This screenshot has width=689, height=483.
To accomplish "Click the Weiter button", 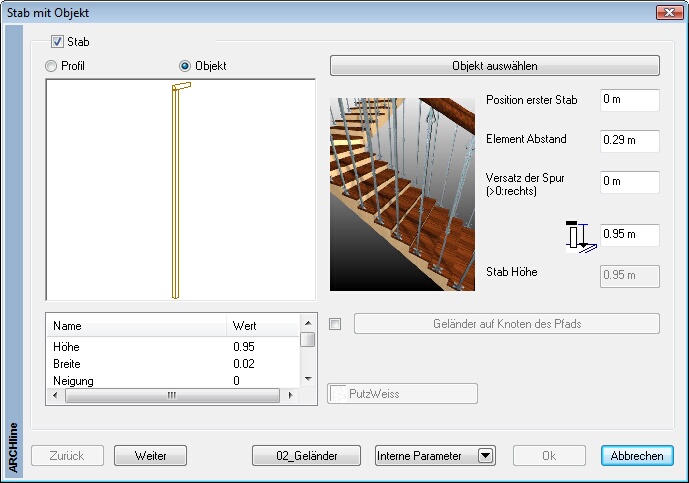I will click(x=150, y=456).
